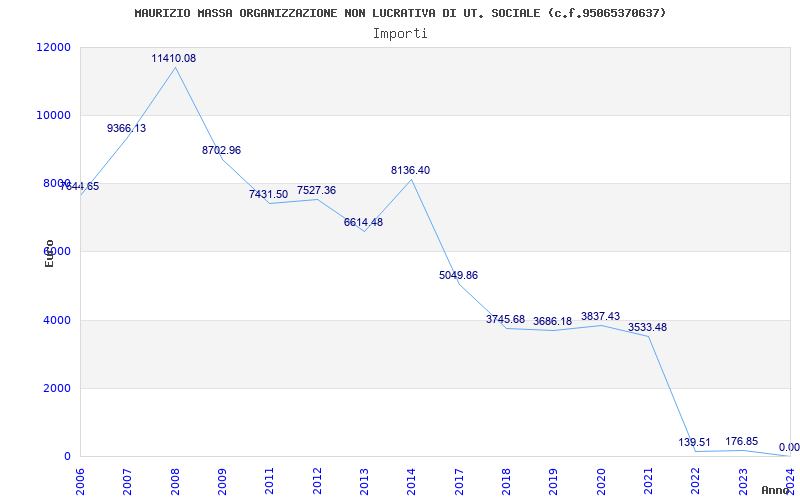Click the "Anno" x-axis title
This screenshot has width=800, height=500.
(x=775, y=490)
